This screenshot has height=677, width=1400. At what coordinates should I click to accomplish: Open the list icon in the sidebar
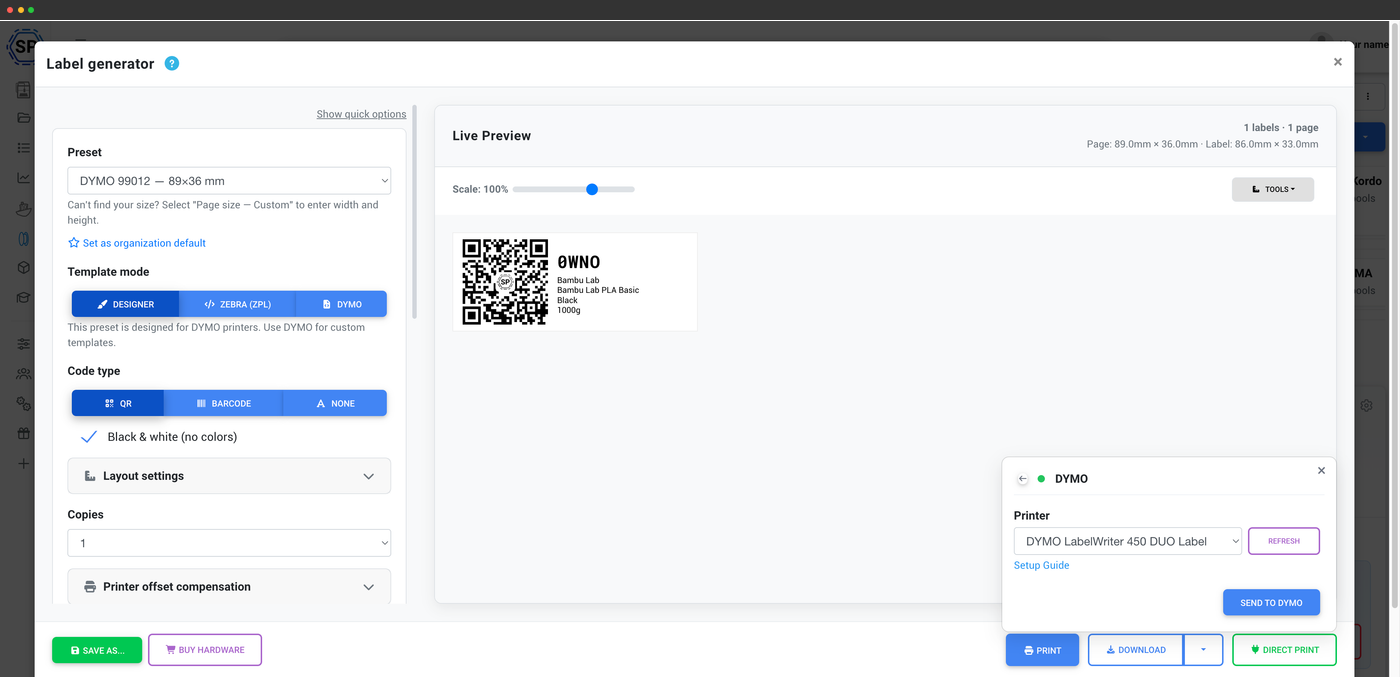click(24, 148)
